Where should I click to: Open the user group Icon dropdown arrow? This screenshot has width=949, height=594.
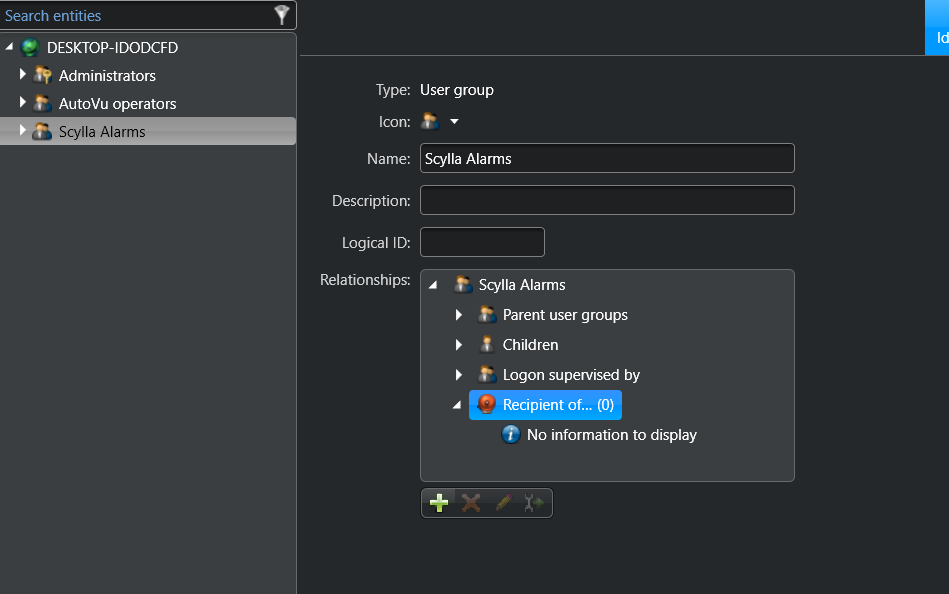coord(454,122)
